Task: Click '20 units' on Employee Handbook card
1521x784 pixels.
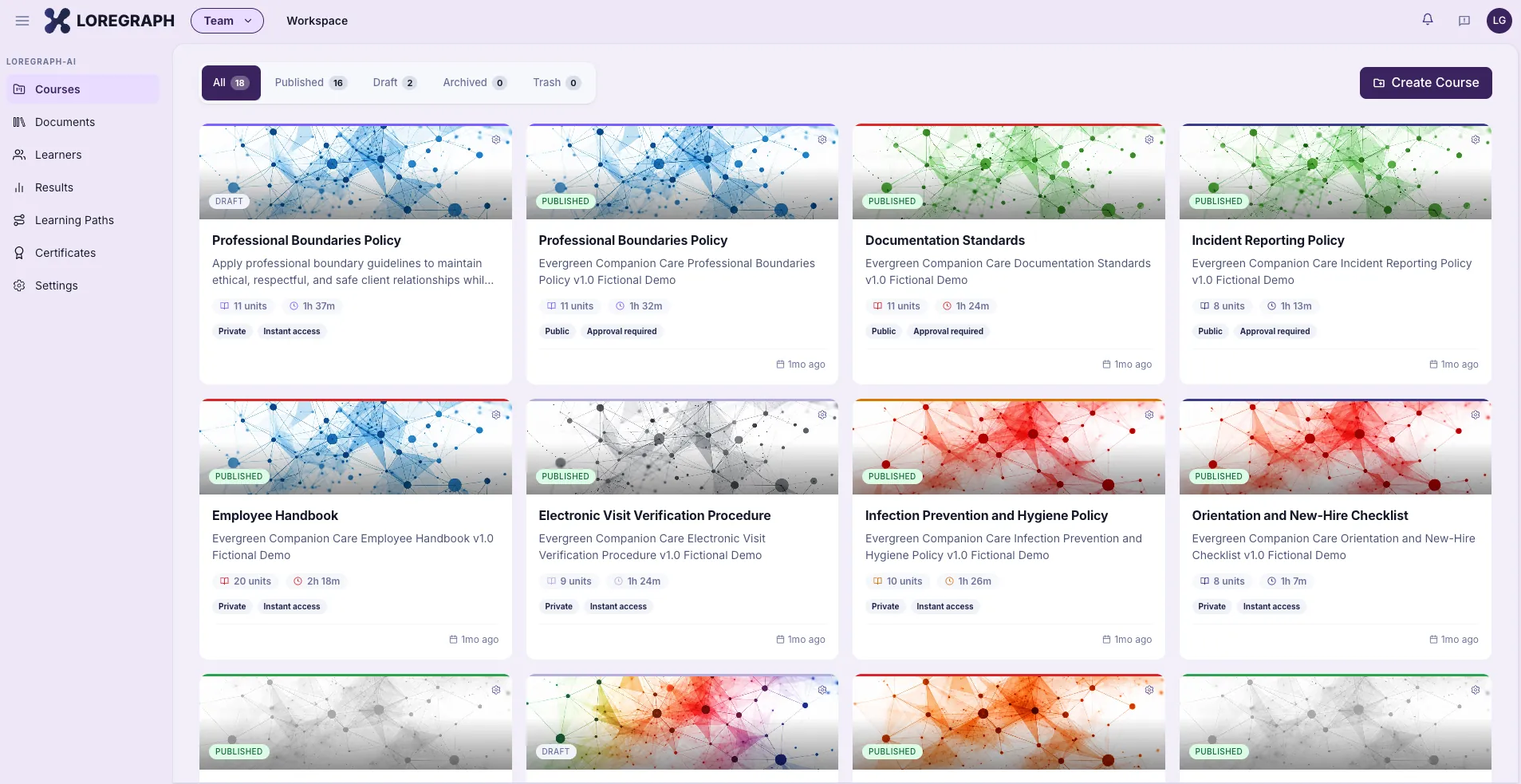Action: (245, 581)
